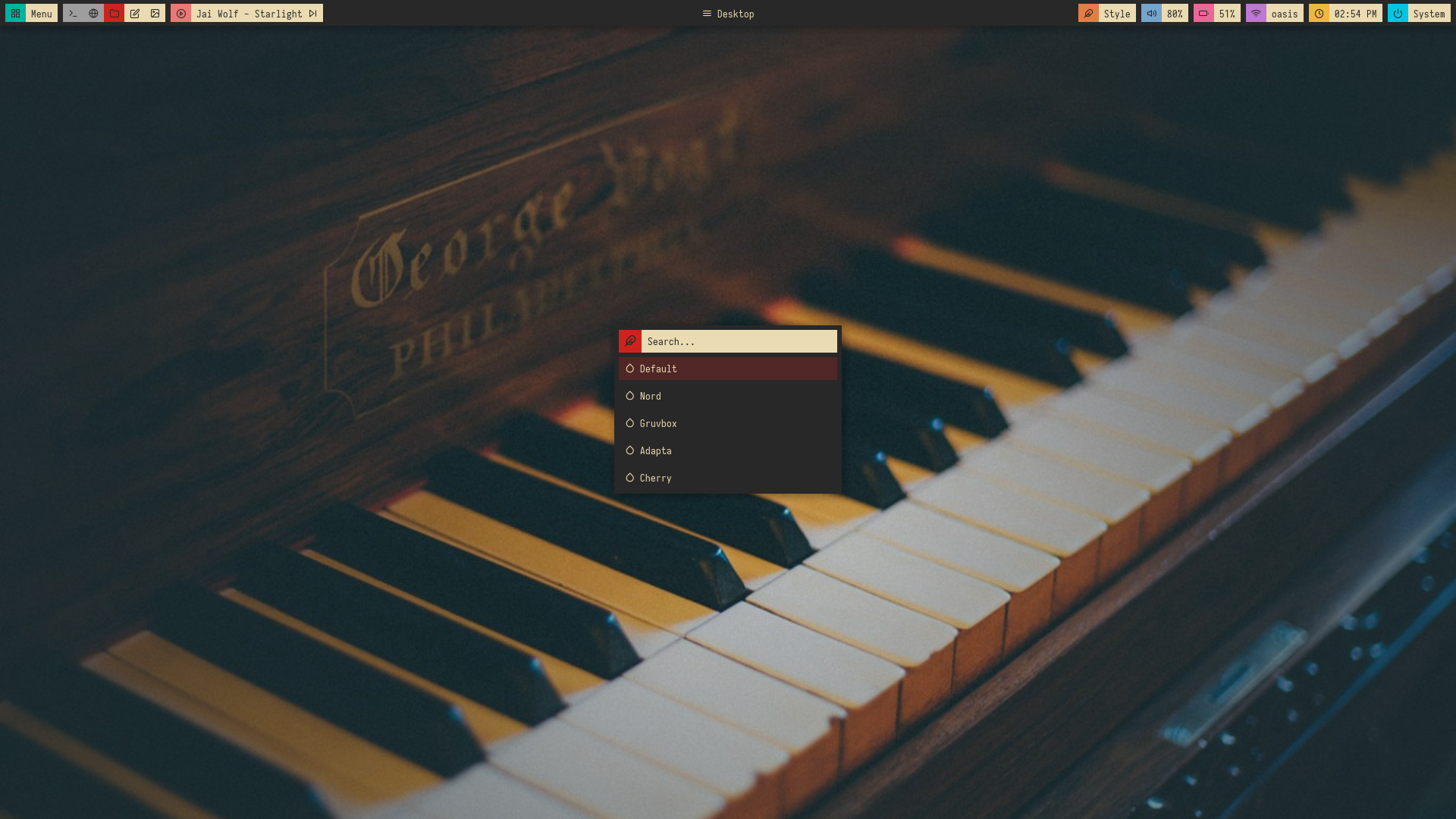The height and width of the screenshot is (819, 1456).
Task: Open the file manager folder icon
Action: pos(115,14)
